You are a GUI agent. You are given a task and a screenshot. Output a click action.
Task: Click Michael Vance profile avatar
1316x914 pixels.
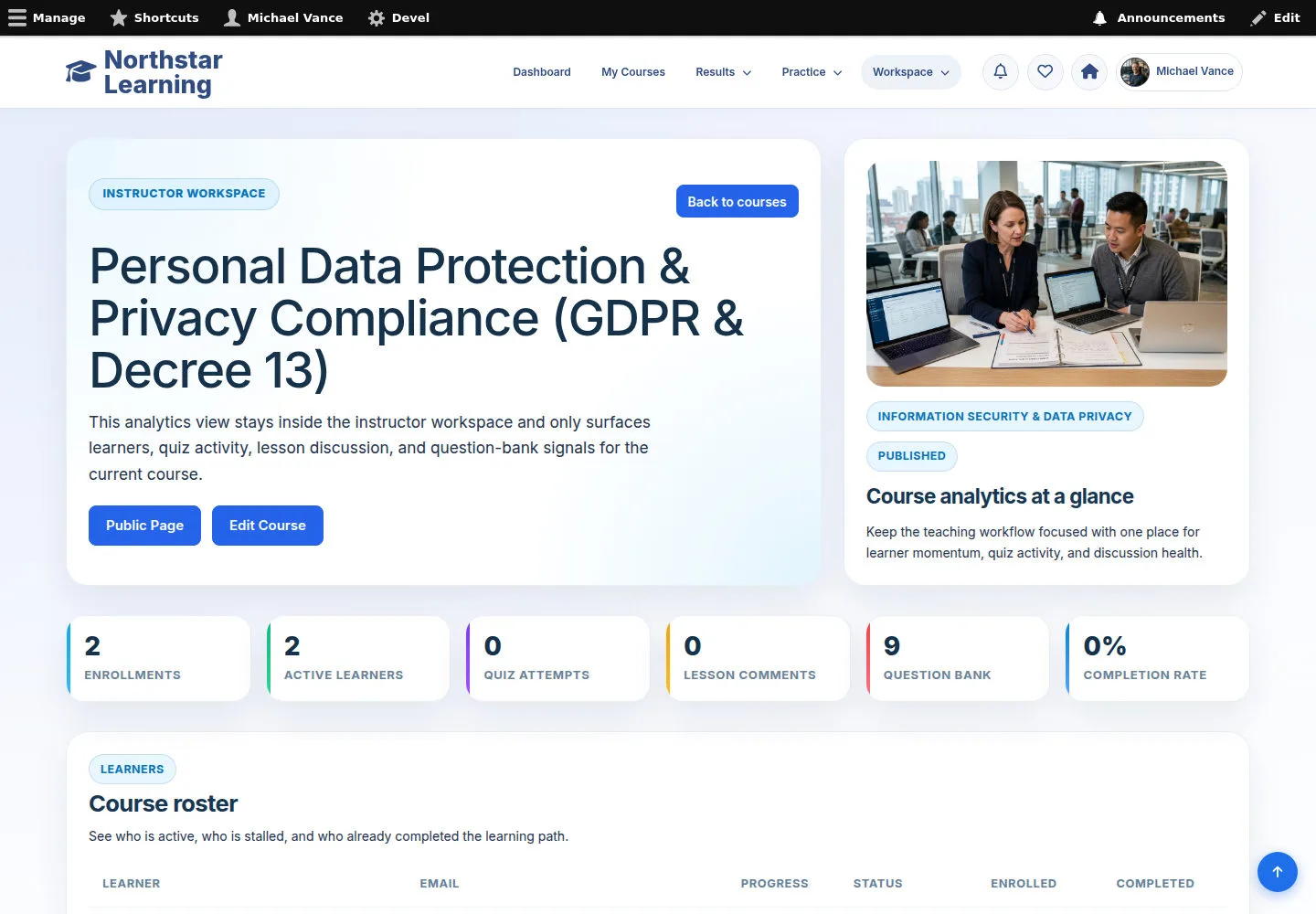click(x=1135, y=71)
